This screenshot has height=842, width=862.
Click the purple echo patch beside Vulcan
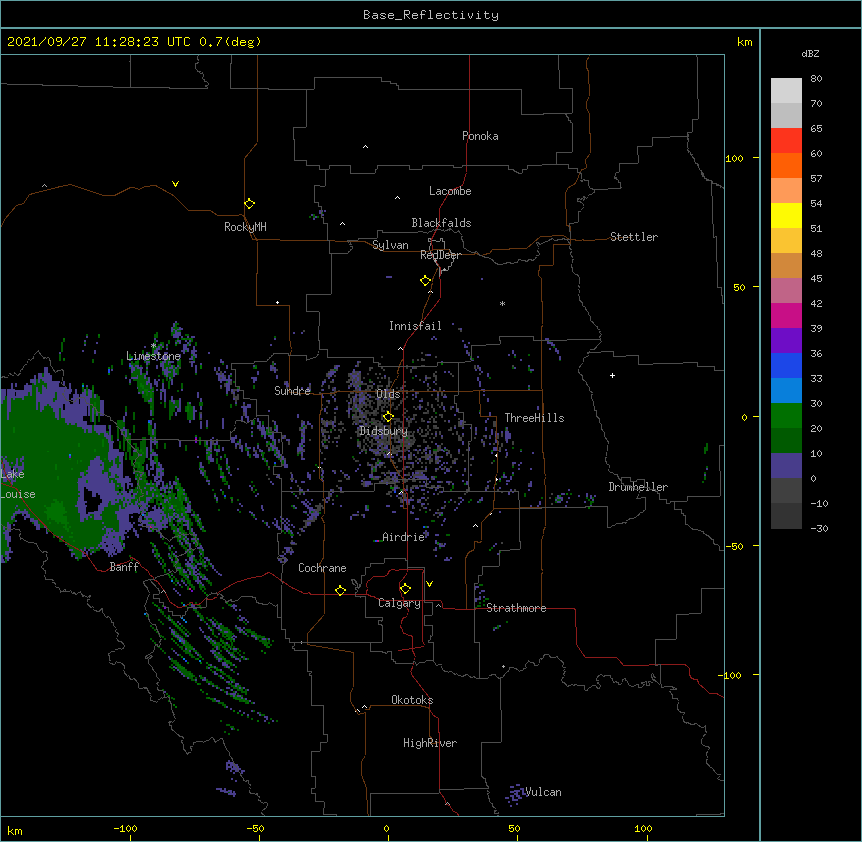tap(515, 794)
